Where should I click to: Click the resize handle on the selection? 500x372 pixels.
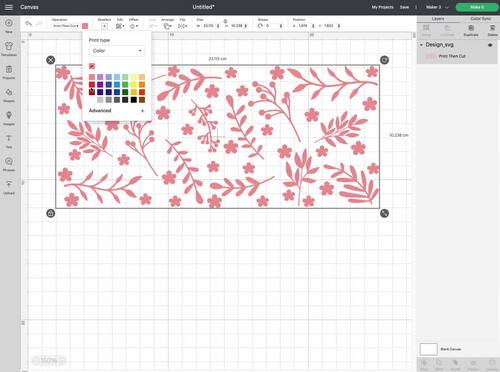coord(384,213)
